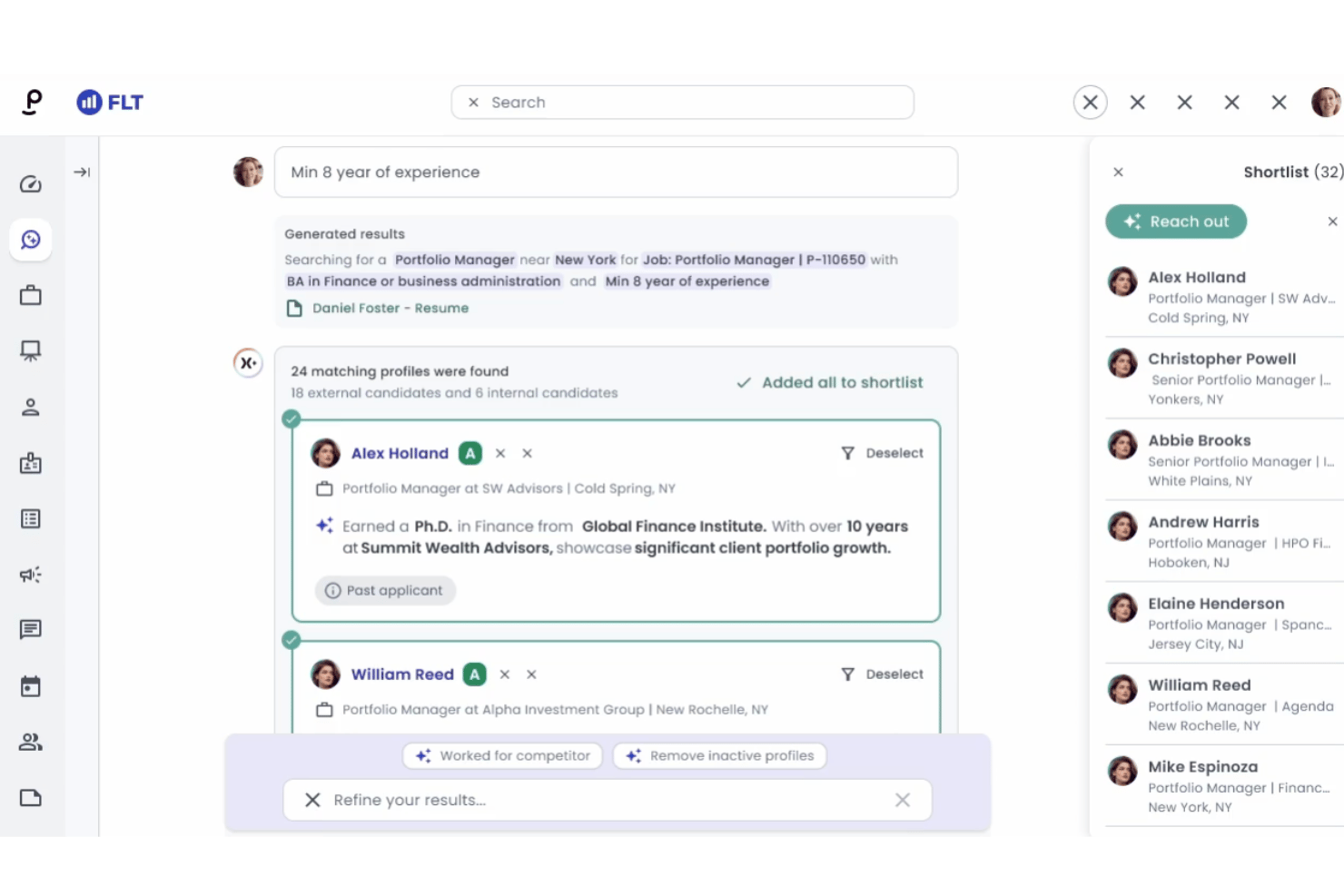Open the dashboard gauge icon in sidebar
The image size is (1344, 896).
pos(31,184)
